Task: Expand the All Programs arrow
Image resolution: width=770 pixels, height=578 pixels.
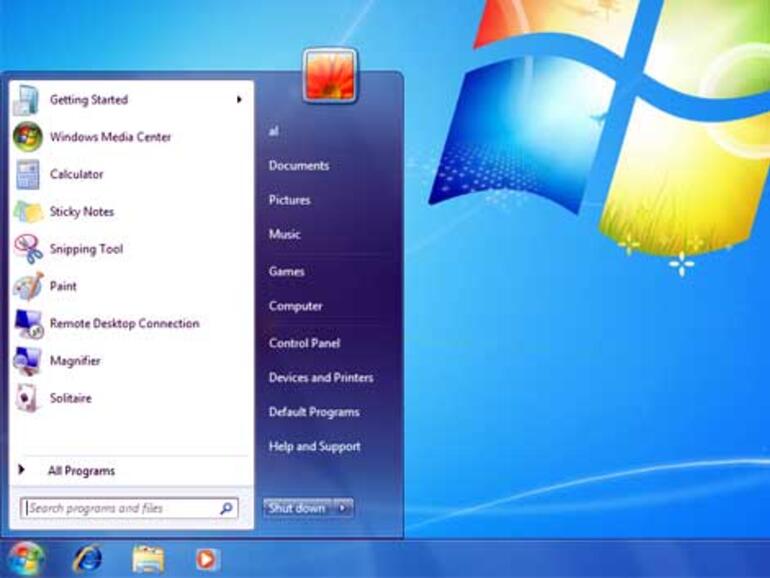Action: pos(21,470)
